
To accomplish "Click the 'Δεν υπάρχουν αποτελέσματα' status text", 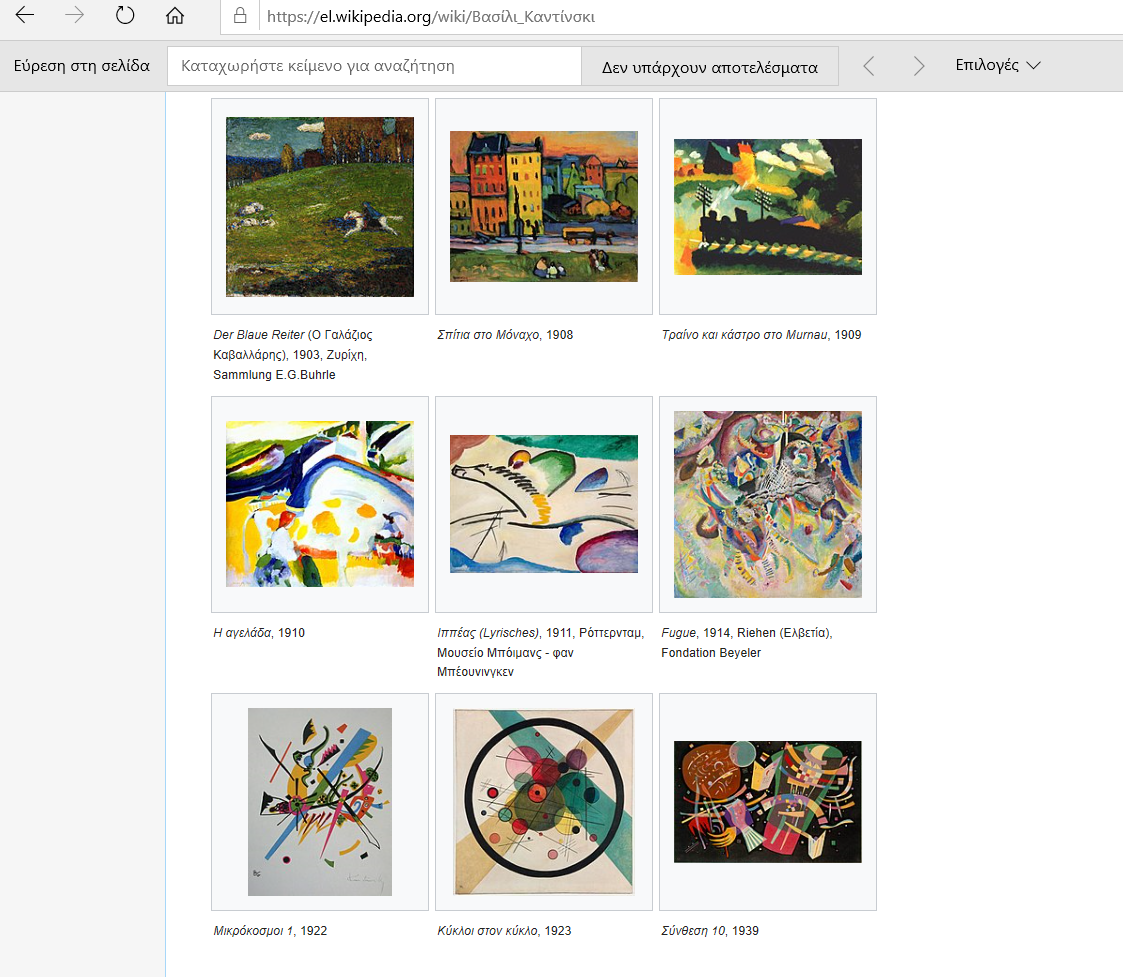I will [x=710, y=67].
